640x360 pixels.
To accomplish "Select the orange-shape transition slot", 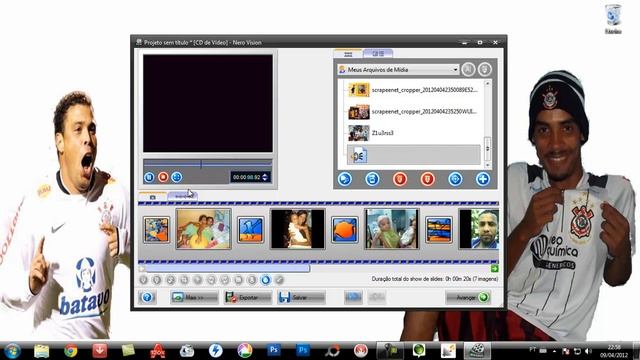I will coord(345,230).
